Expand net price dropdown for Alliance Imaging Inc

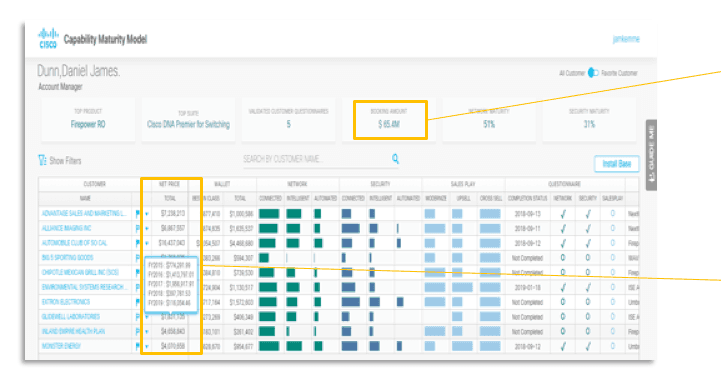pyautogui.click(x=147, y=229)
